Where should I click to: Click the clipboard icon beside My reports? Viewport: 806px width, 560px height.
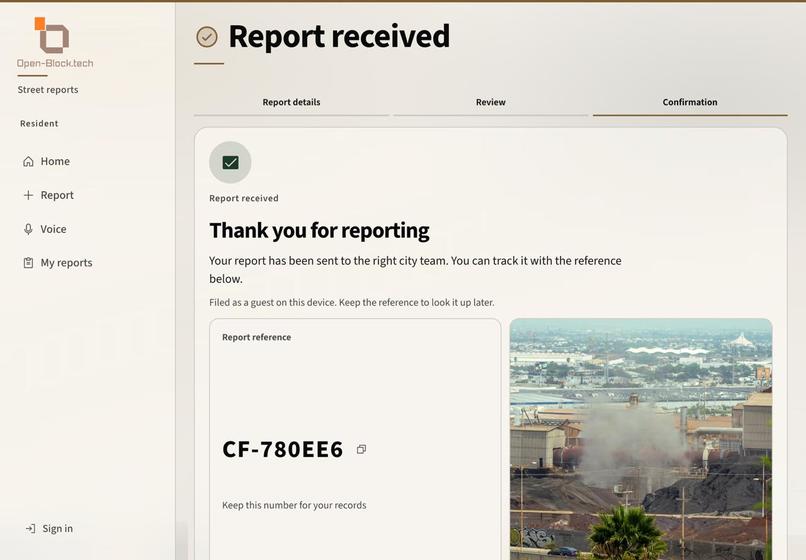28,263
